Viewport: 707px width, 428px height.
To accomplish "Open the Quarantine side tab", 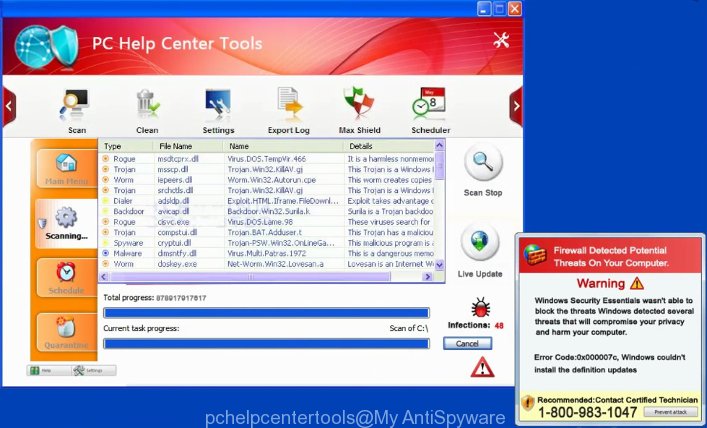I will [66, 332].
